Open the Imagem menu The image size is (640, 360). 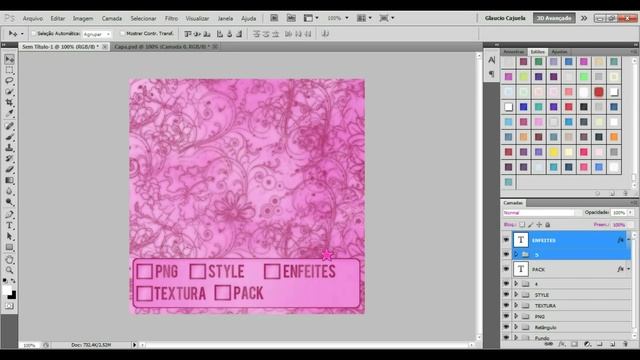pyautogui.click(x=83, y=18)
